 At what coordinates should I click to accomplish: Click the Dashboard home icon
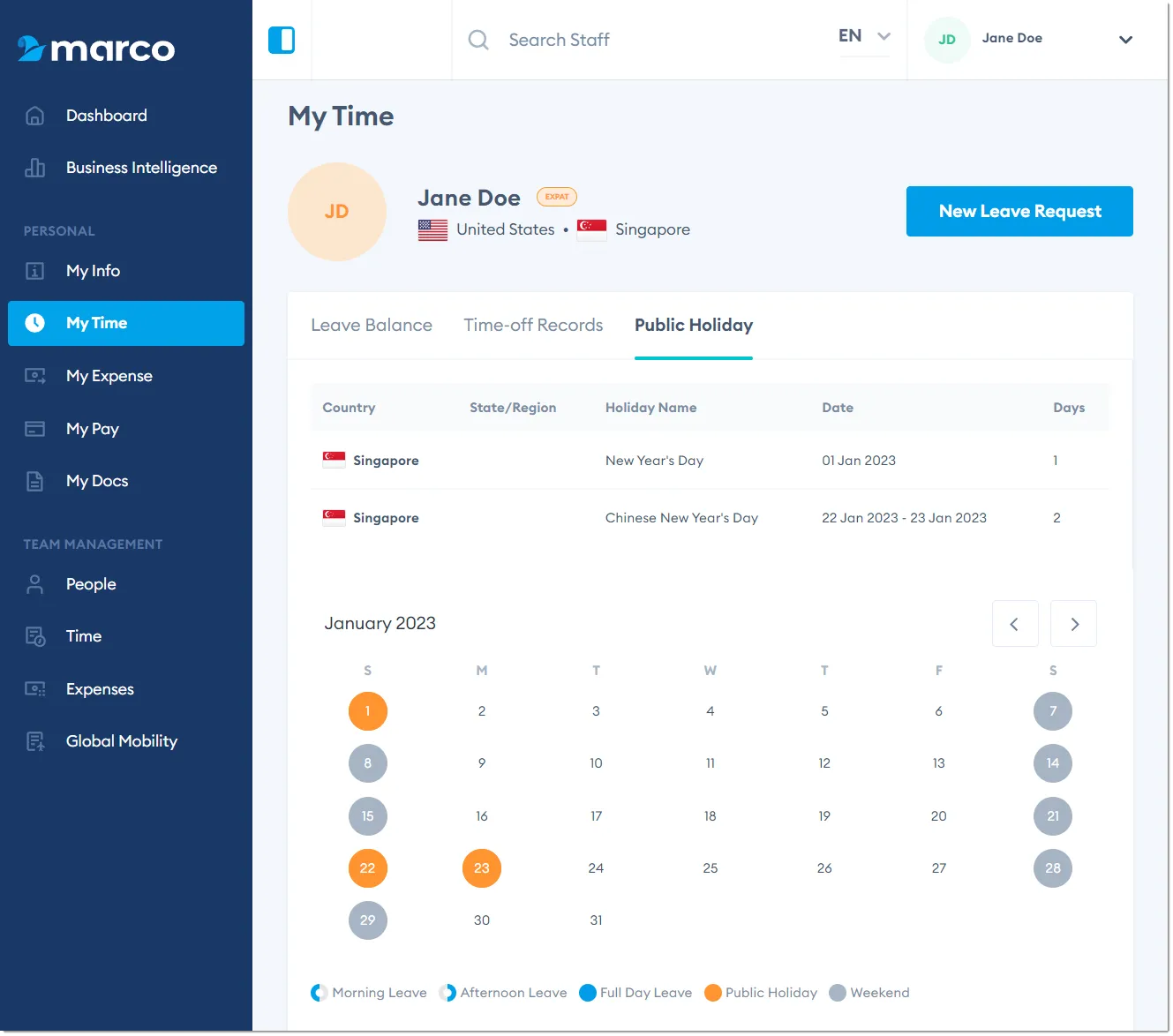(34, 116)
